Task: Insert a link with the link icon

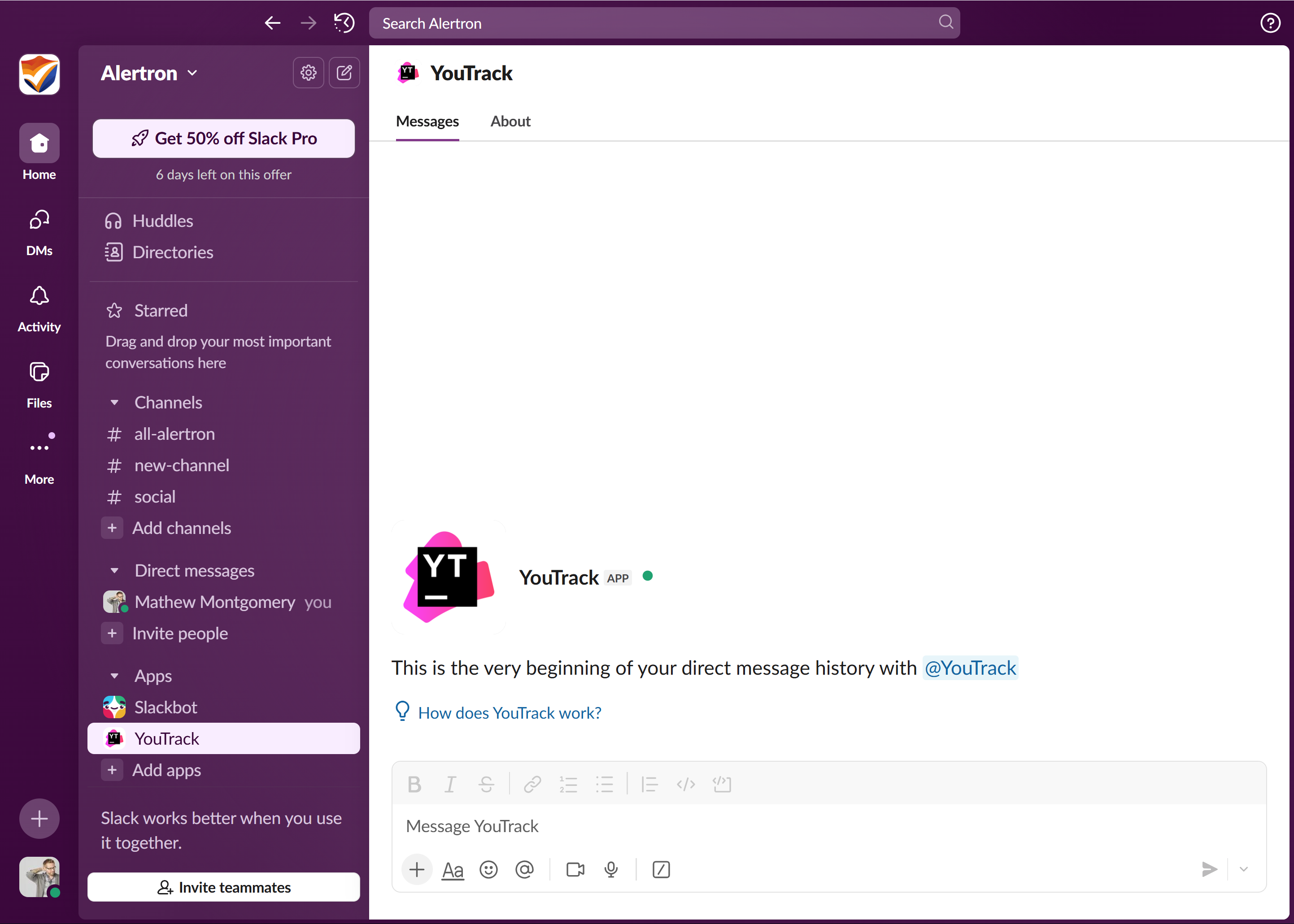Action: (x=532, y=785)
